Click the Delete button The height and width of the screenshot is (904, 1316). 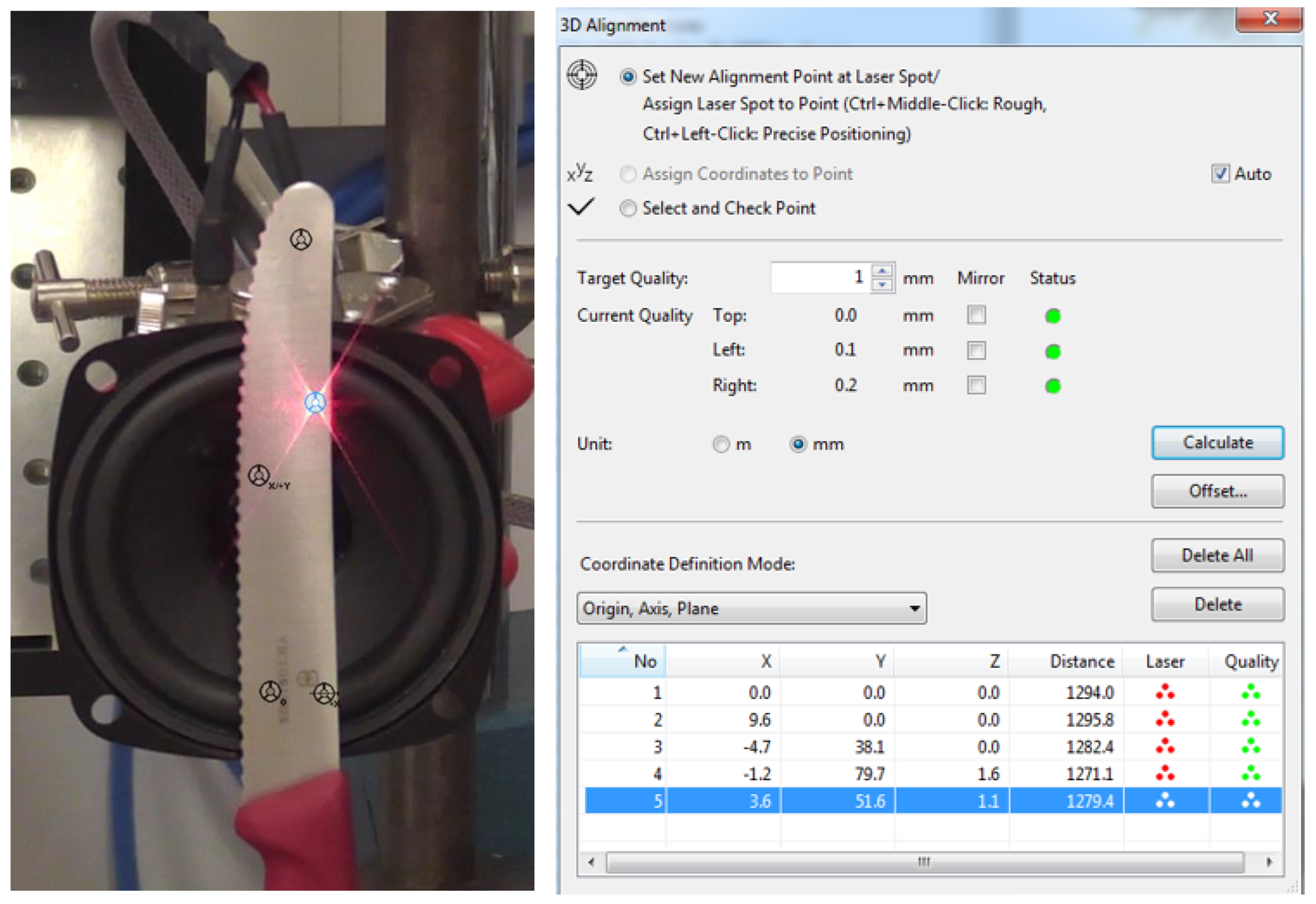click(x=1217, y=605)
